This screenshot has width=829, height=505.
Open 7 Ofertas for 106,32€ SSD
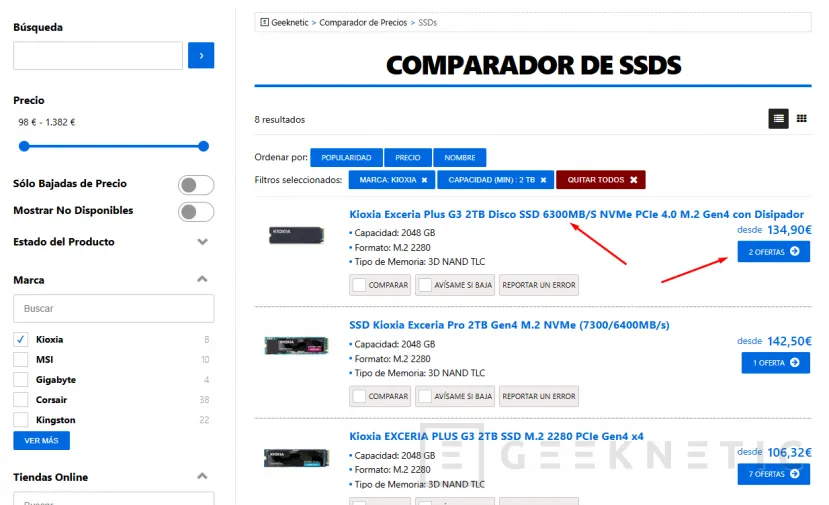773,474
